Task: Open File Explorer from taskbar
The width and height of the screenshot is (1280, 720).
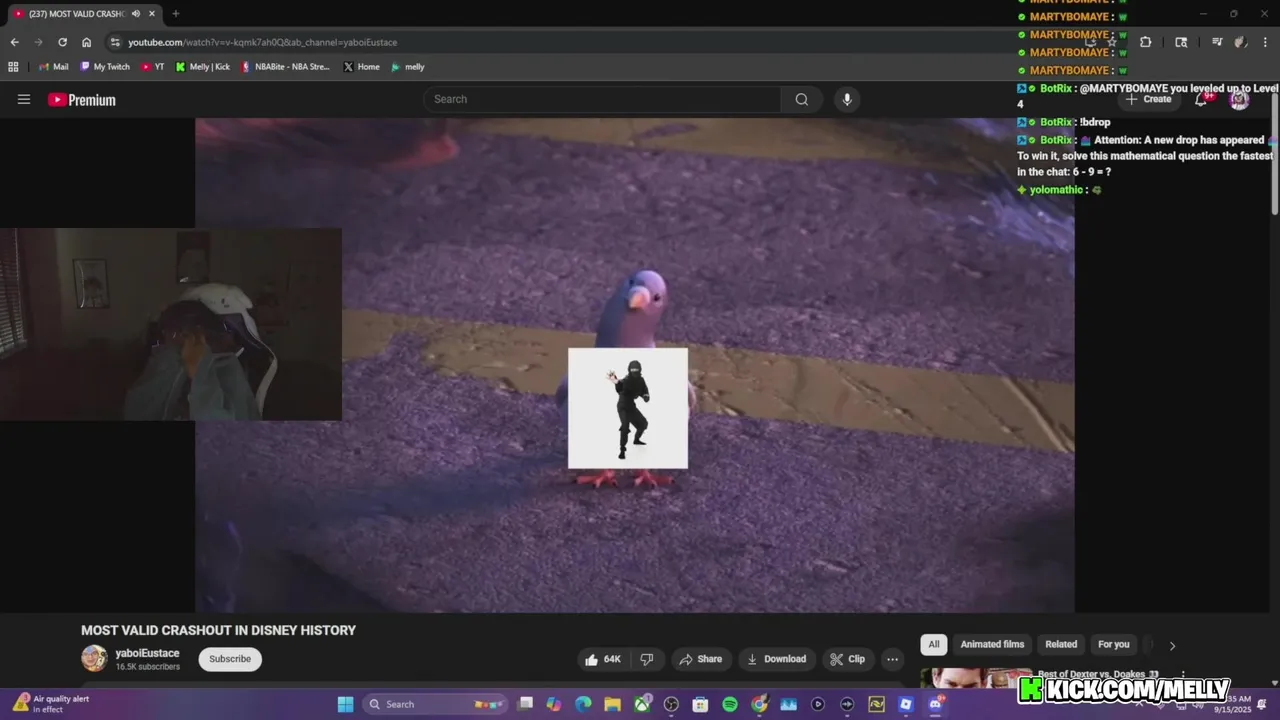Action: (x=612, y=704)
